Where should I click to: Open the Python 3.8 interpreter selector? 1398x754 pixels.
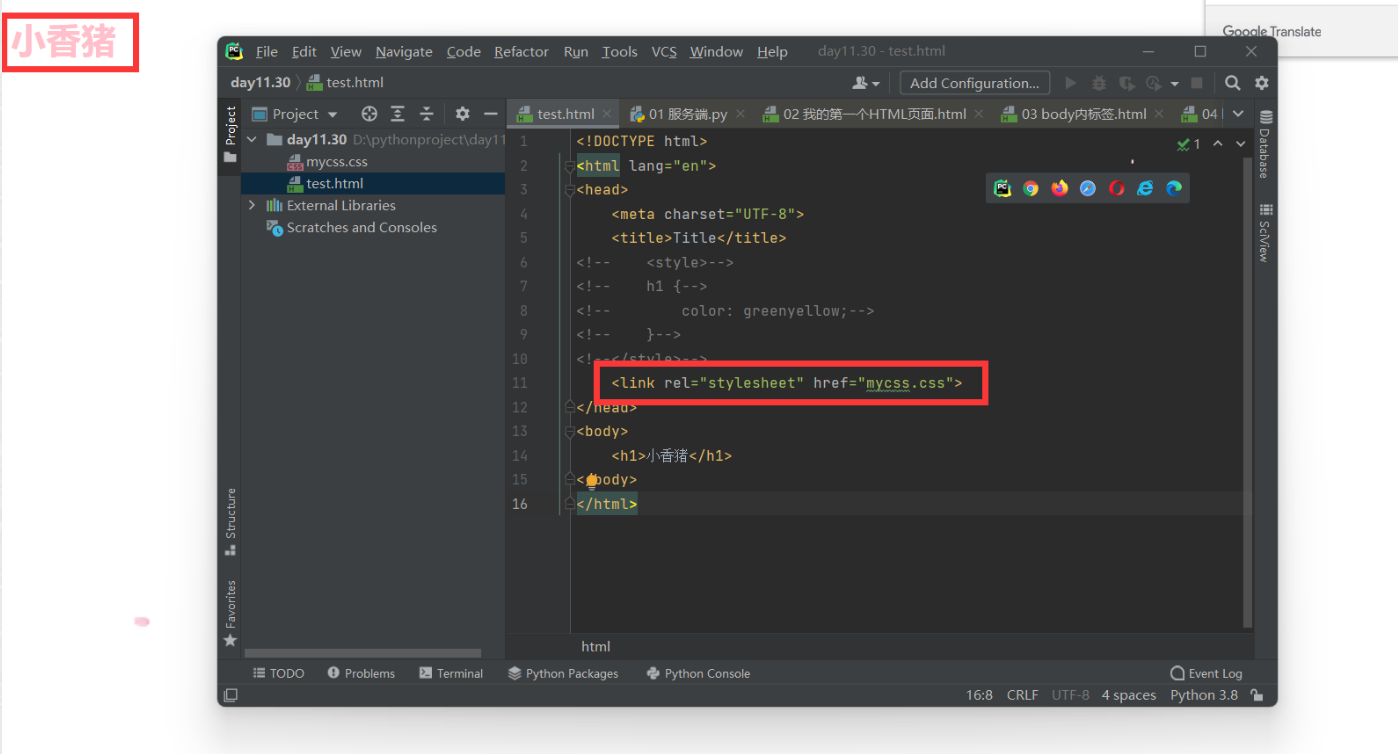(1204, 695)
